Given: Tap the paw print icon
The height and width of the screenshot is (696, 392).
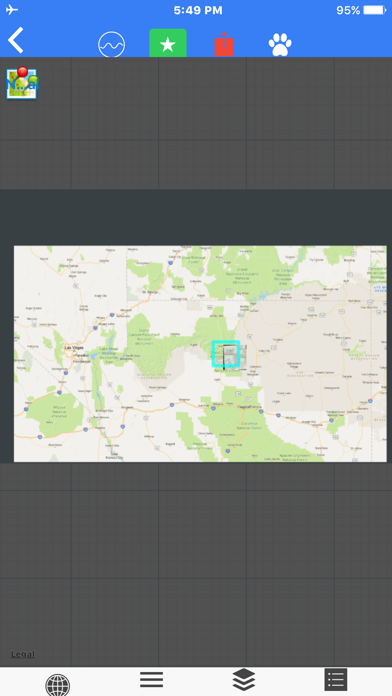Looking at the screenshot, I should (x=280, y=45).
